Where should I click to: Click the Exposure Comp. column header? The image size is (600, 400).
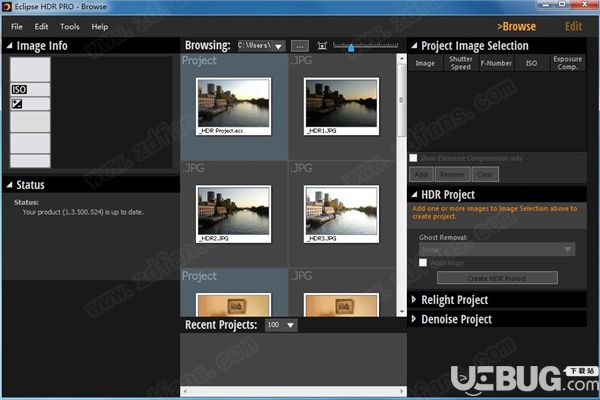[567, 63]
